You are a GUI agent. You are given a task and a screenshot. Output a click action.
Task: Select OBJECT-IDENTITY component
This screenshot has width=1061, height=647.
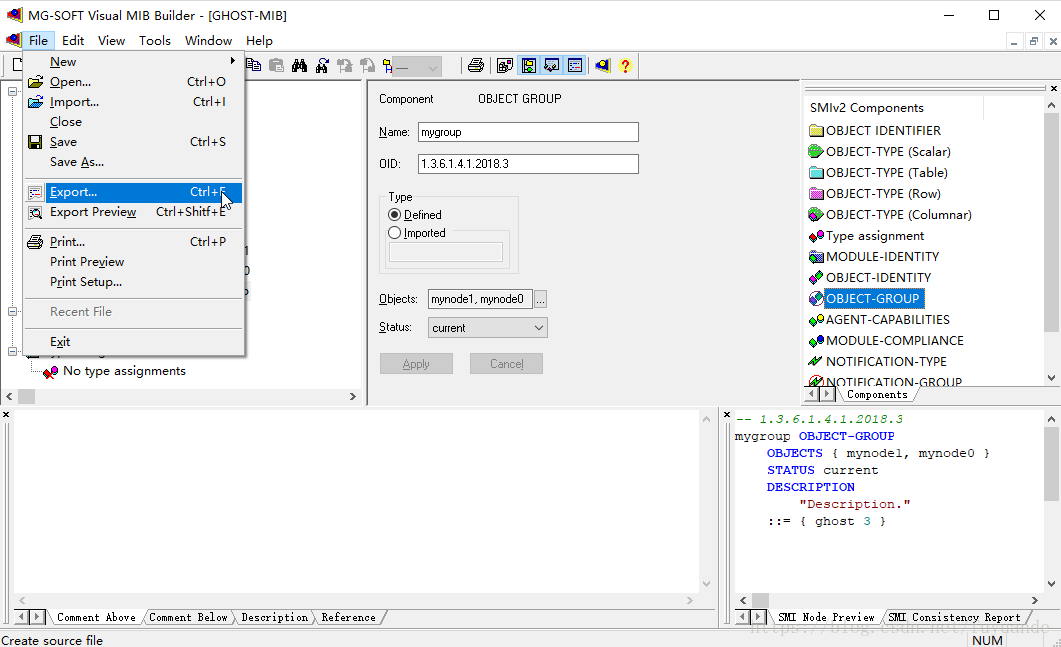point(870,277)
